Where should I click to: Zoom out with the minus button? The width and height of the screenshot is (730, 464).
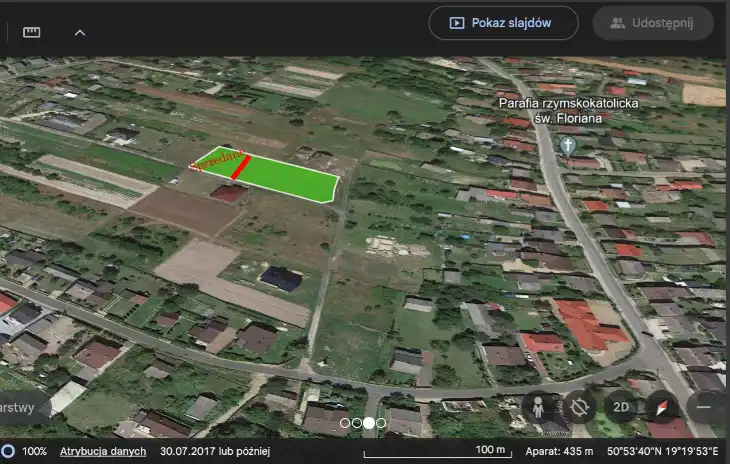pos(706,407)
